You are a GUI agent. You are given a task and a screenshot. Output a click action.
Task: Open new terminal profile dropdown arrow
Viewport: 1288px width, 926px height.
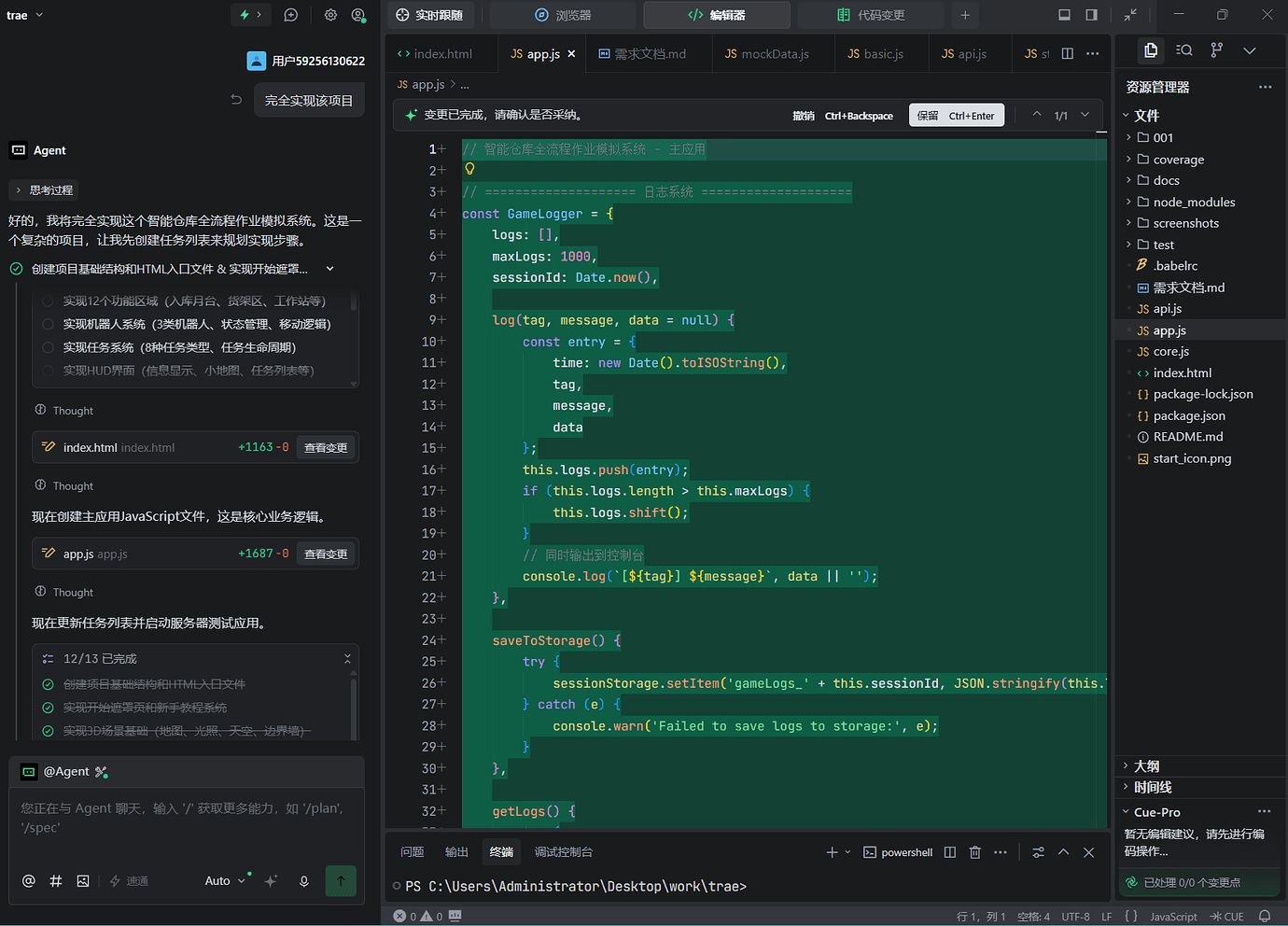click(847, 852)
